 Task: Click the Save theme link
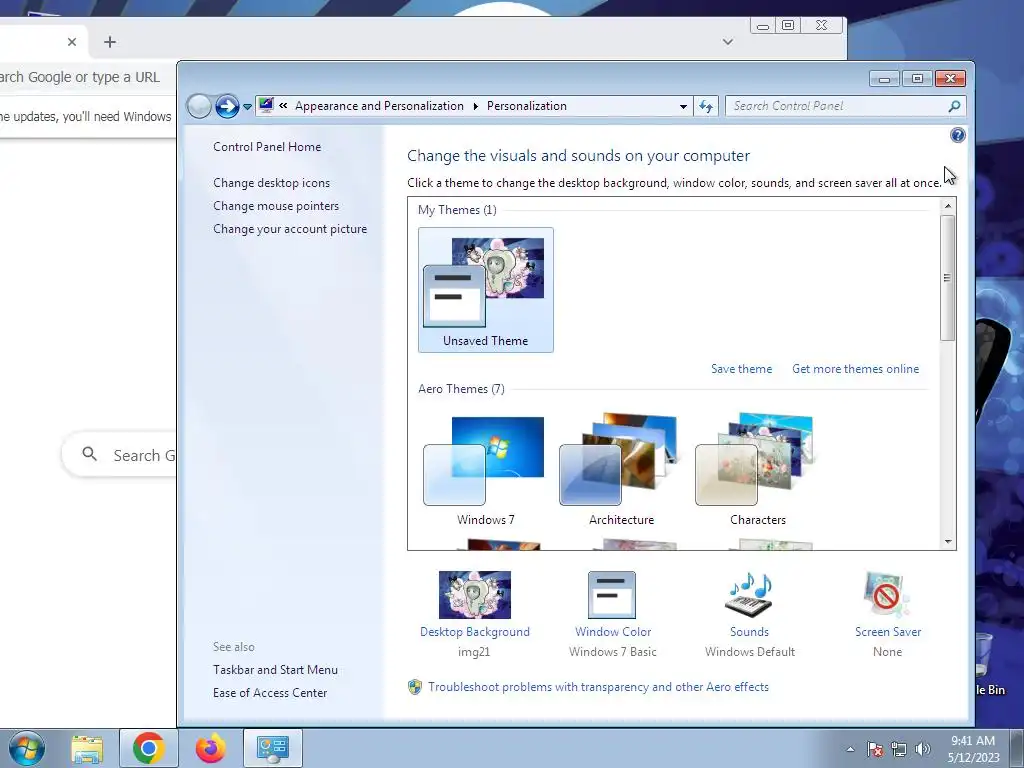(741, 369)
